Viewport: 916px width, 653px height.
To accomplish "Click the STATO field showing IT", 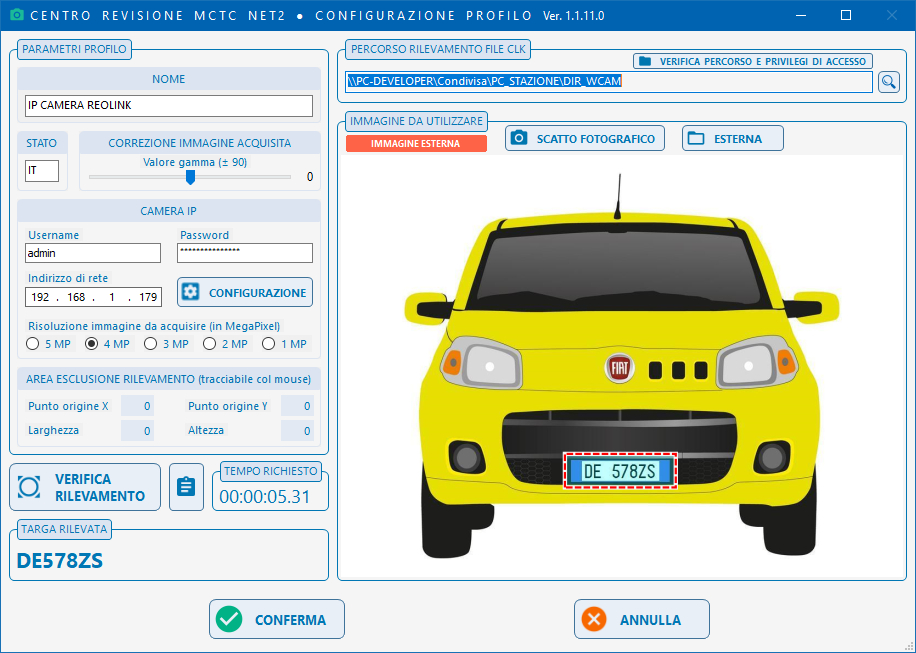I will pyautogui.click(x=42, y=172).
